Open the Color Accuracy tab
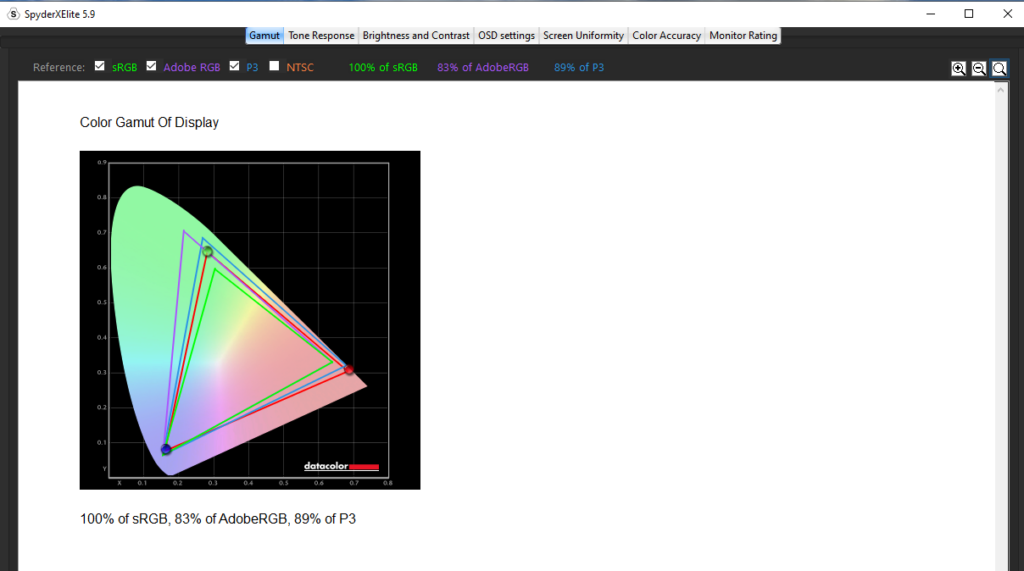The height and width of the screenshot is (571, 1024). click(666, 35)
